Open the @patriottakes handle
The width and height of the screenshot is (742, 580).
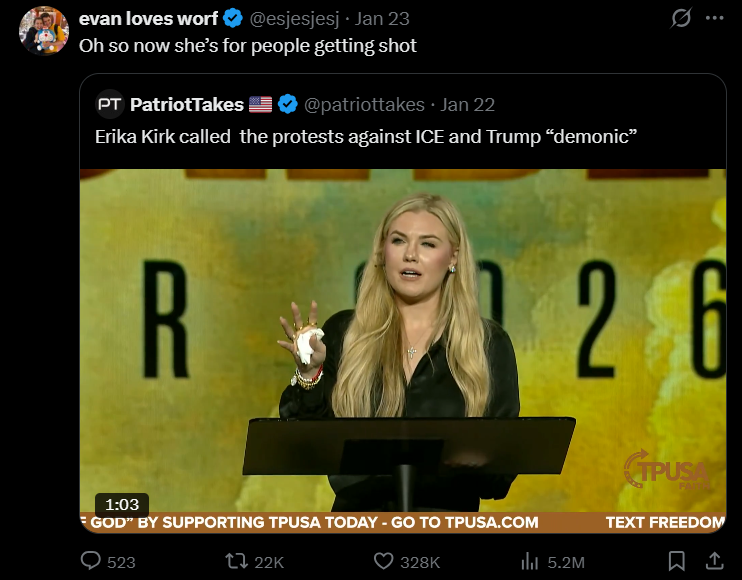(364, 105)
